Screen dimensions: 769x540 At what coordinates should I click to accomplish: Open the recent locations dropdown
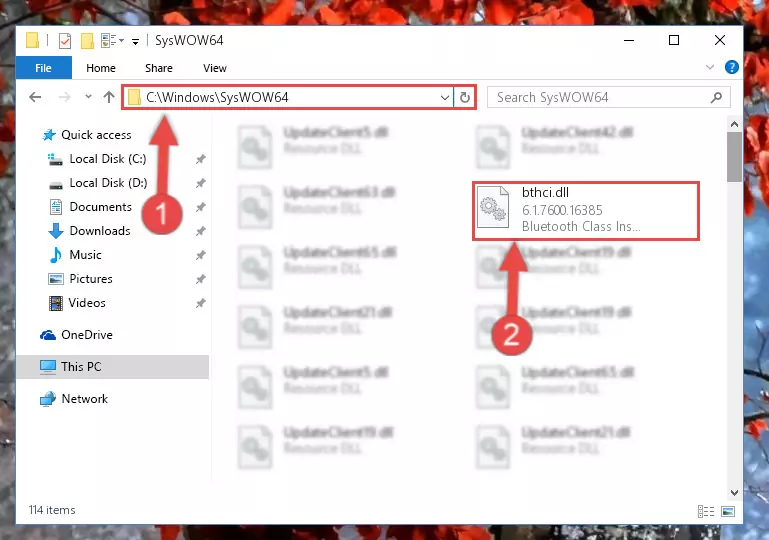[x=88, y=97]
